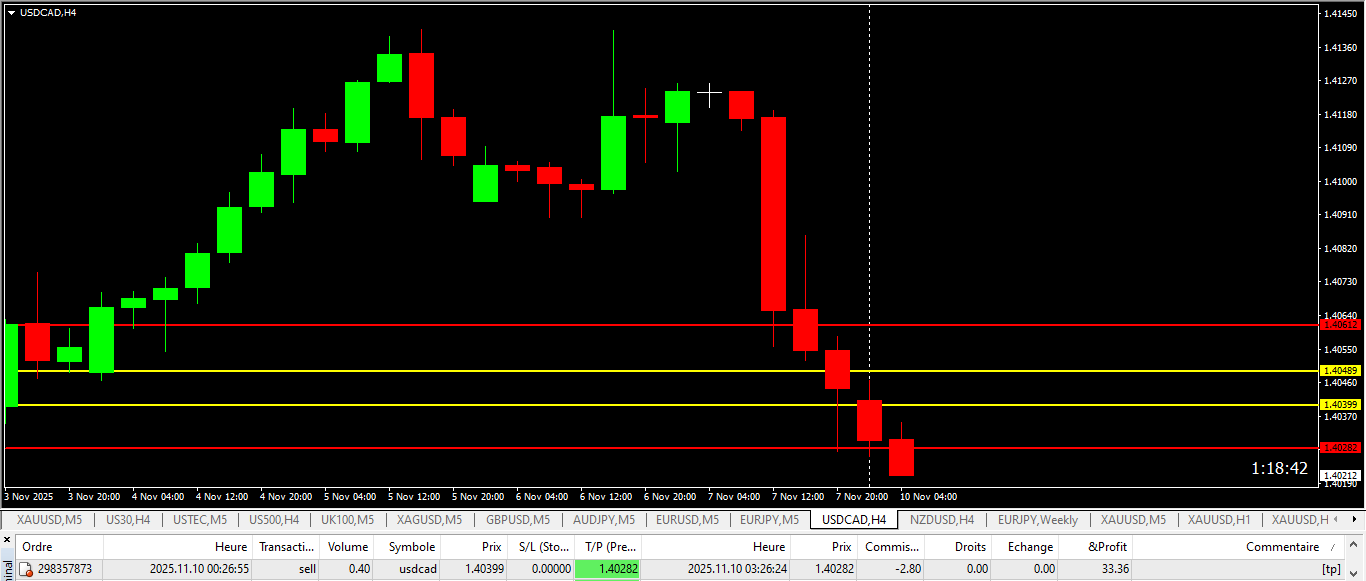Image resolution: width=1366 pixels, height=581 pixels.
Task: Click the red 1.40282 price-axis label
Action: pyautogui.click(x=1341, y=448)
